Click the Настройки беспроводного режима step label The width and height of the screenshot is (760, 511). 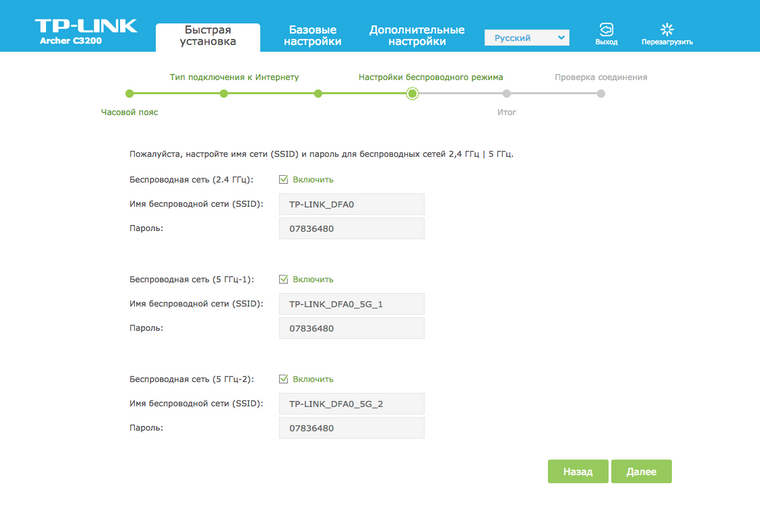[x=431, y=77]
